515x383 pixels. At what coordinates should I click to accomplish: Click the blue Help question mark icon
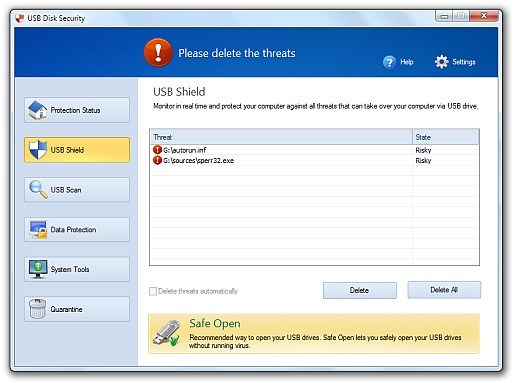pyautogui.click(x=389, y=62)
